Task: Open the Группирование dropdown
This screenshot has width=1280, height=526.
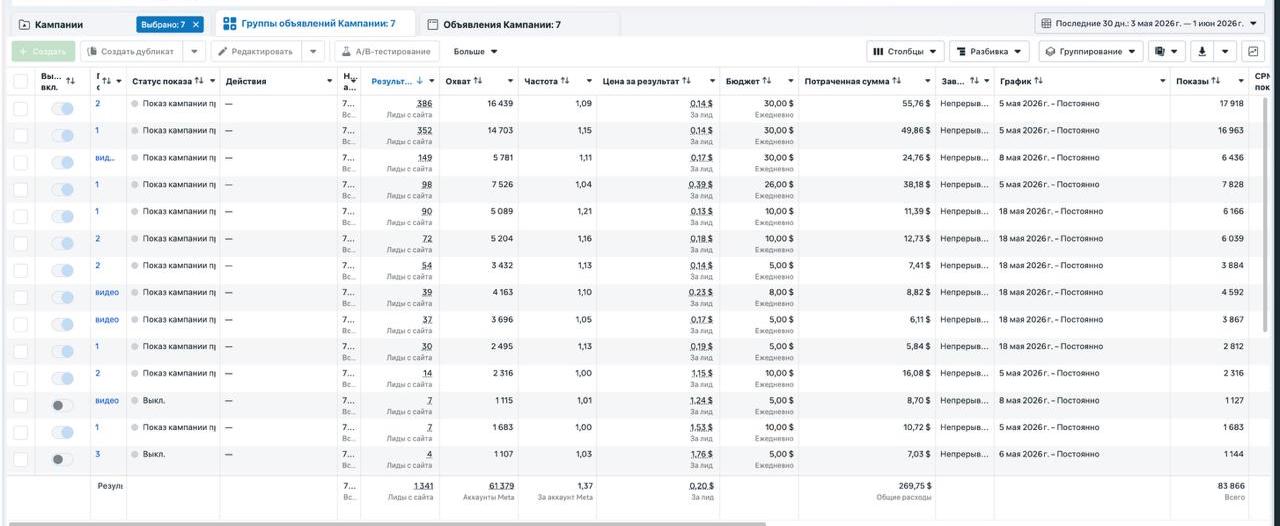Action: (1091, 51)
